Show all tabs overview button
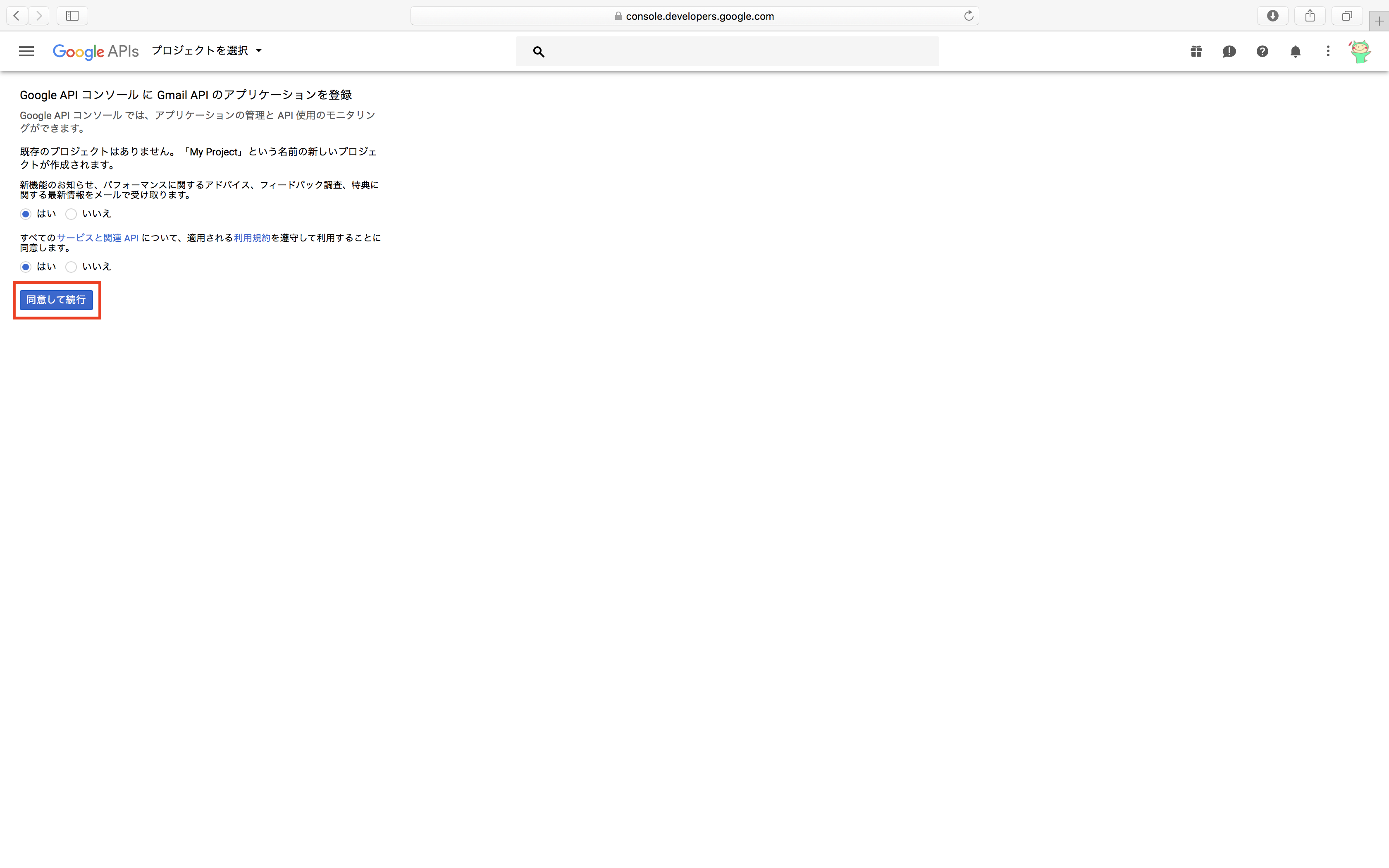This screenshot has width=1389, height=868. [1347, 16]
